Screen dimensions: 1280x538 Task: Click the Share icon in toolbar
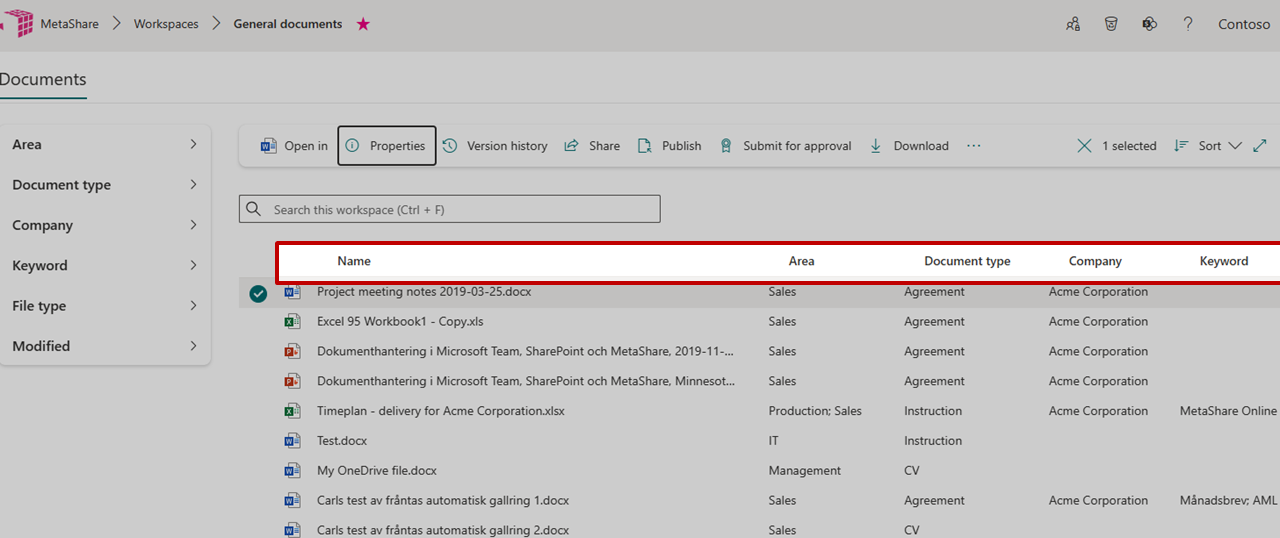[572, 146]
